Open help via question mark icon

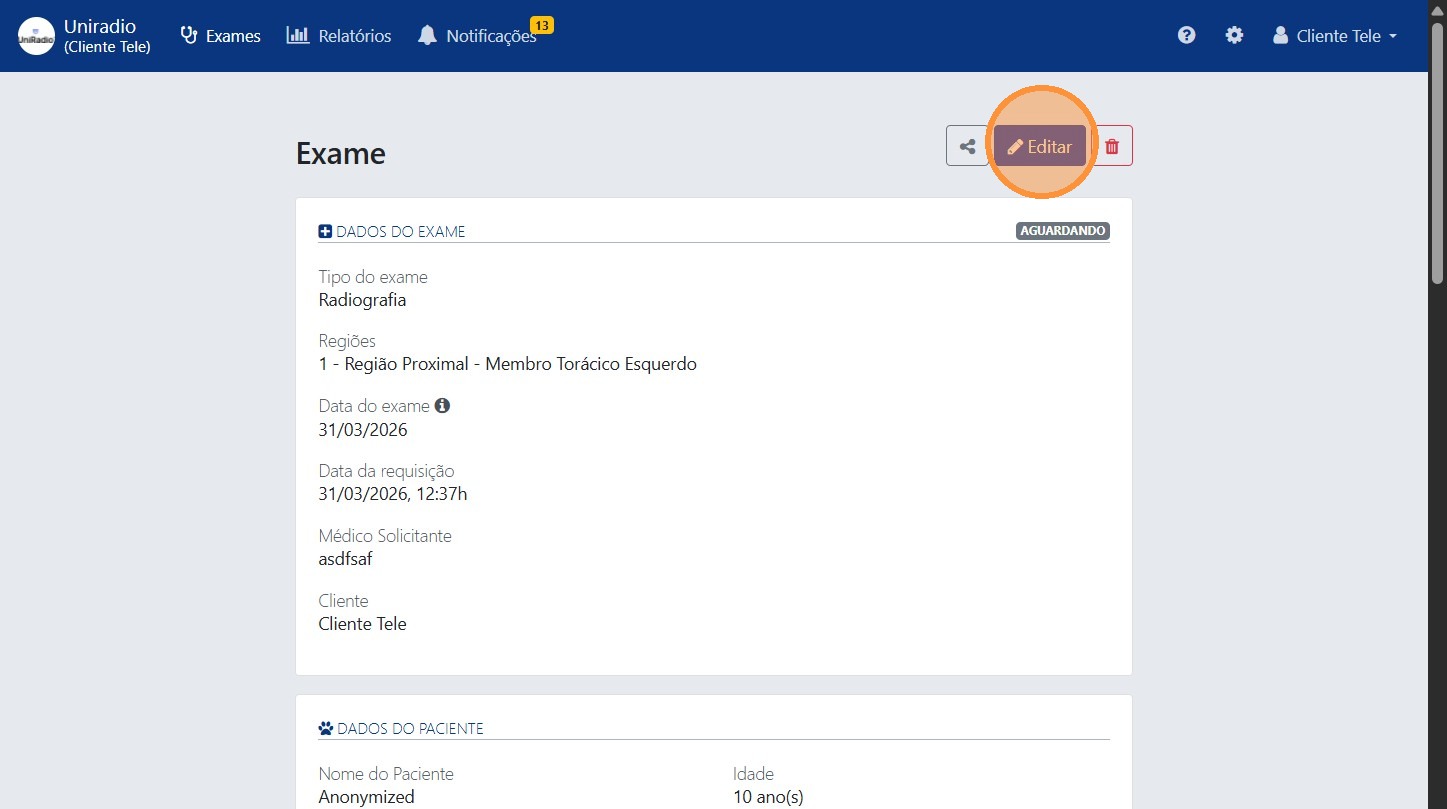coord(1186,35)
